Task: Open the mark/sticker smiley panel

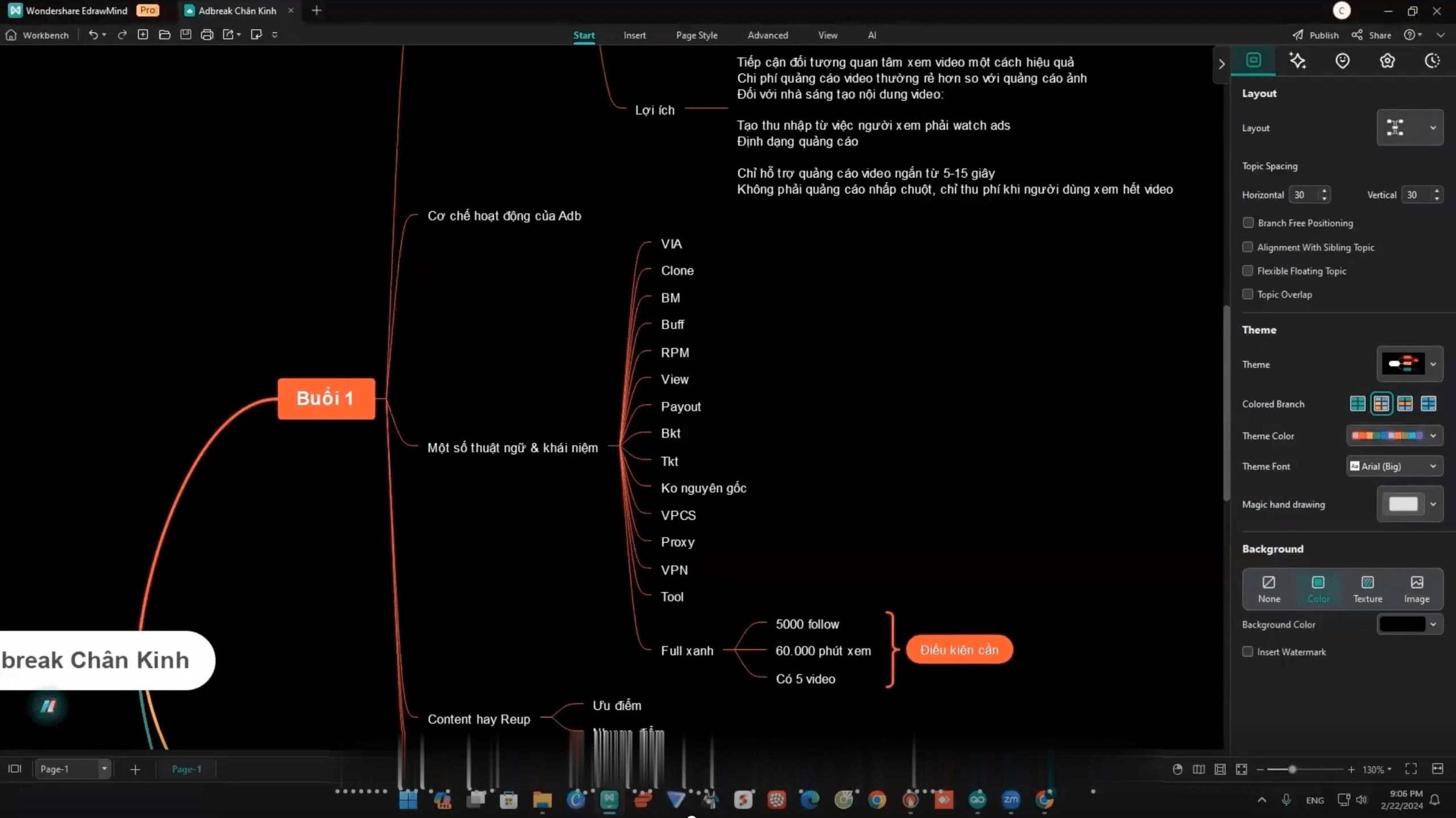Action: pyautogui.click(x=1342, y=60)
